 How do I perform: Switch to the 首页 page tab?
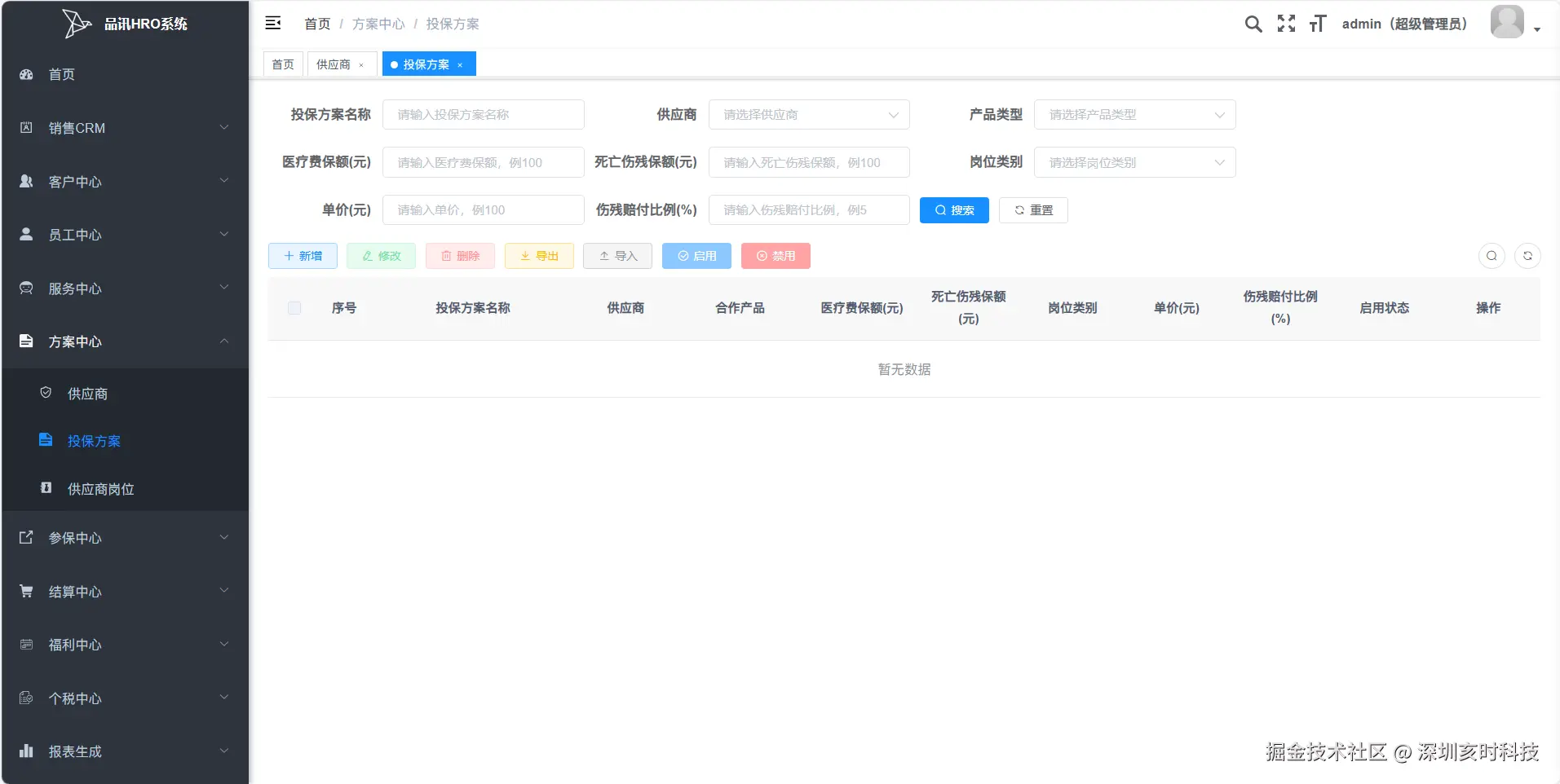click(x=283, y=64)
